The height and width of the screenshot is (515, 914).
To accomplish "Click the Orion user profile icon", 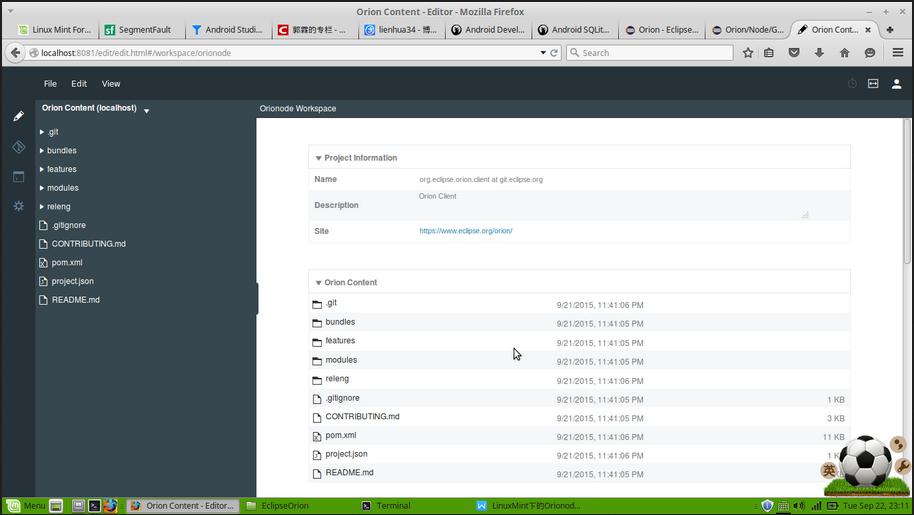I will click(x=897, y=84).
